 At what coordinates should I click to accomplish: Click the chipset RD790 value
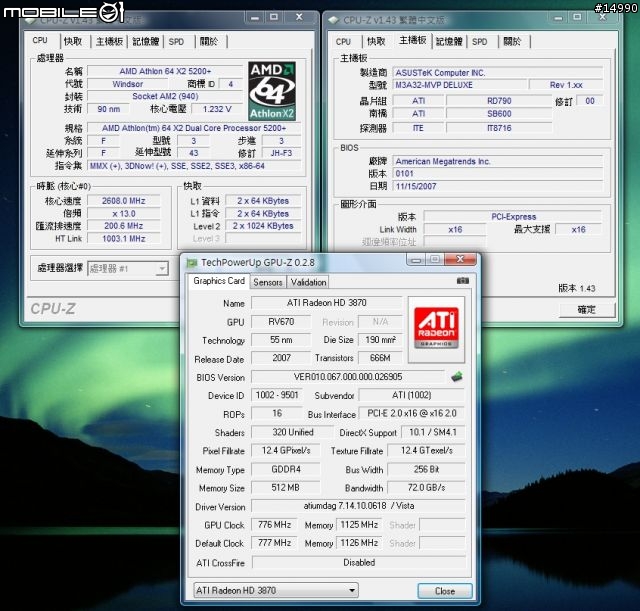499,101
